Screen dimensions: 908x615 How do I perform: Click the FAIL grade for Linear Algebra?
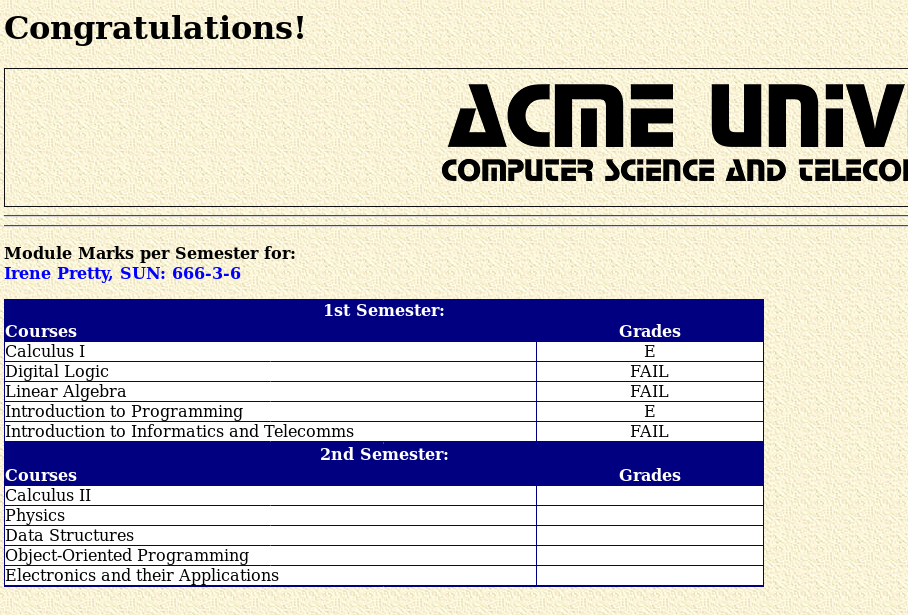[x=649, y=392]
